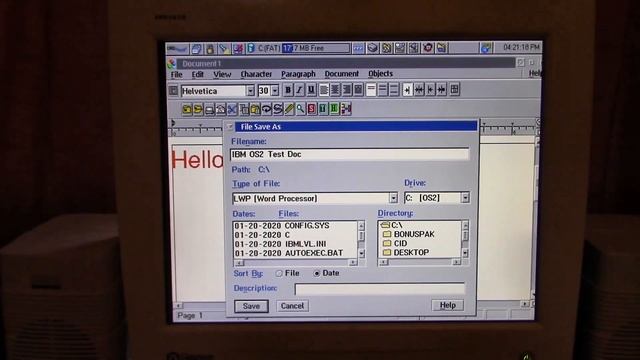Click the highlighted left tab-stop icon
640x360 pixels.
click(x=407, y=89)
